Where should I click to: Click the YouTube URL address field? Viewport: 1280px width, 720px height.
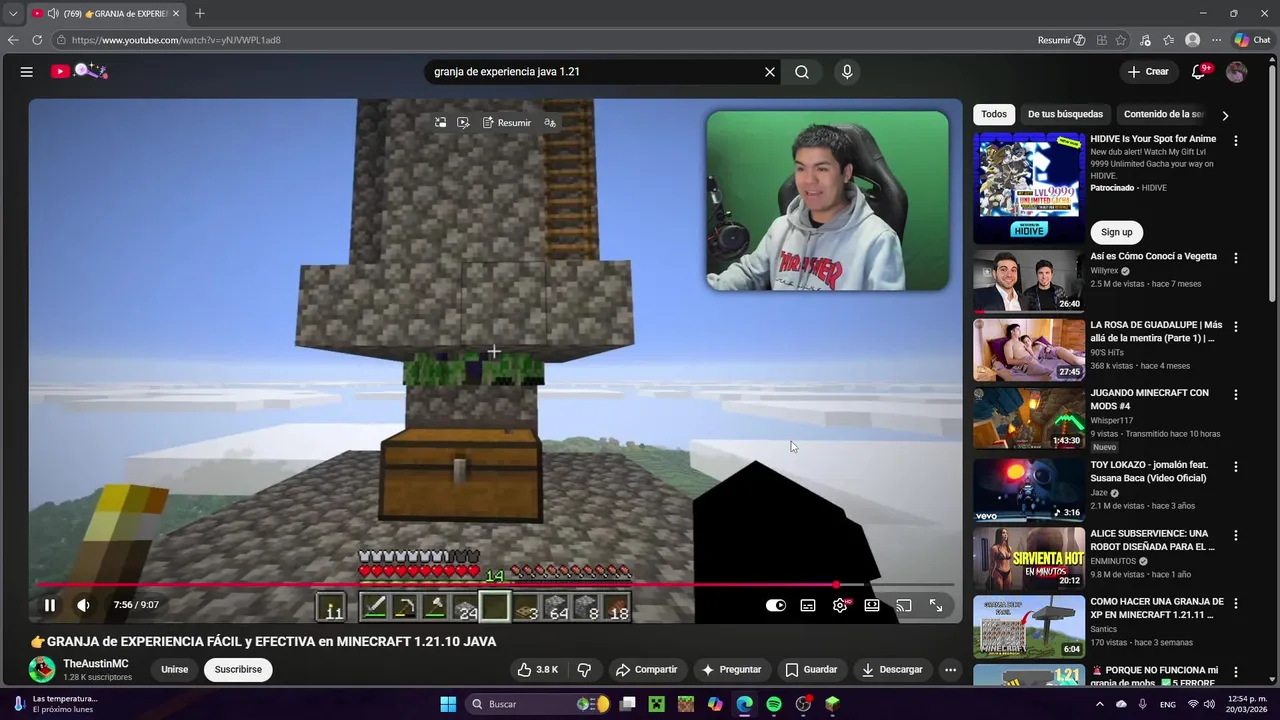(540, 40)
